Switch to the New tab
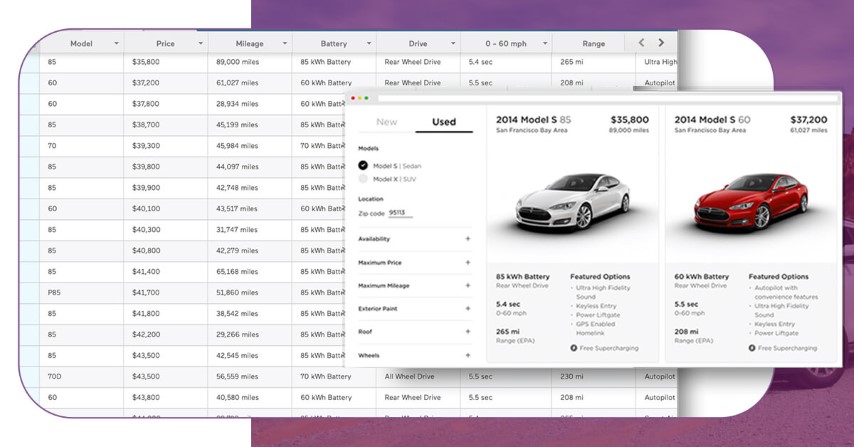This screenshot has width=854, height=447. point(387,122)
